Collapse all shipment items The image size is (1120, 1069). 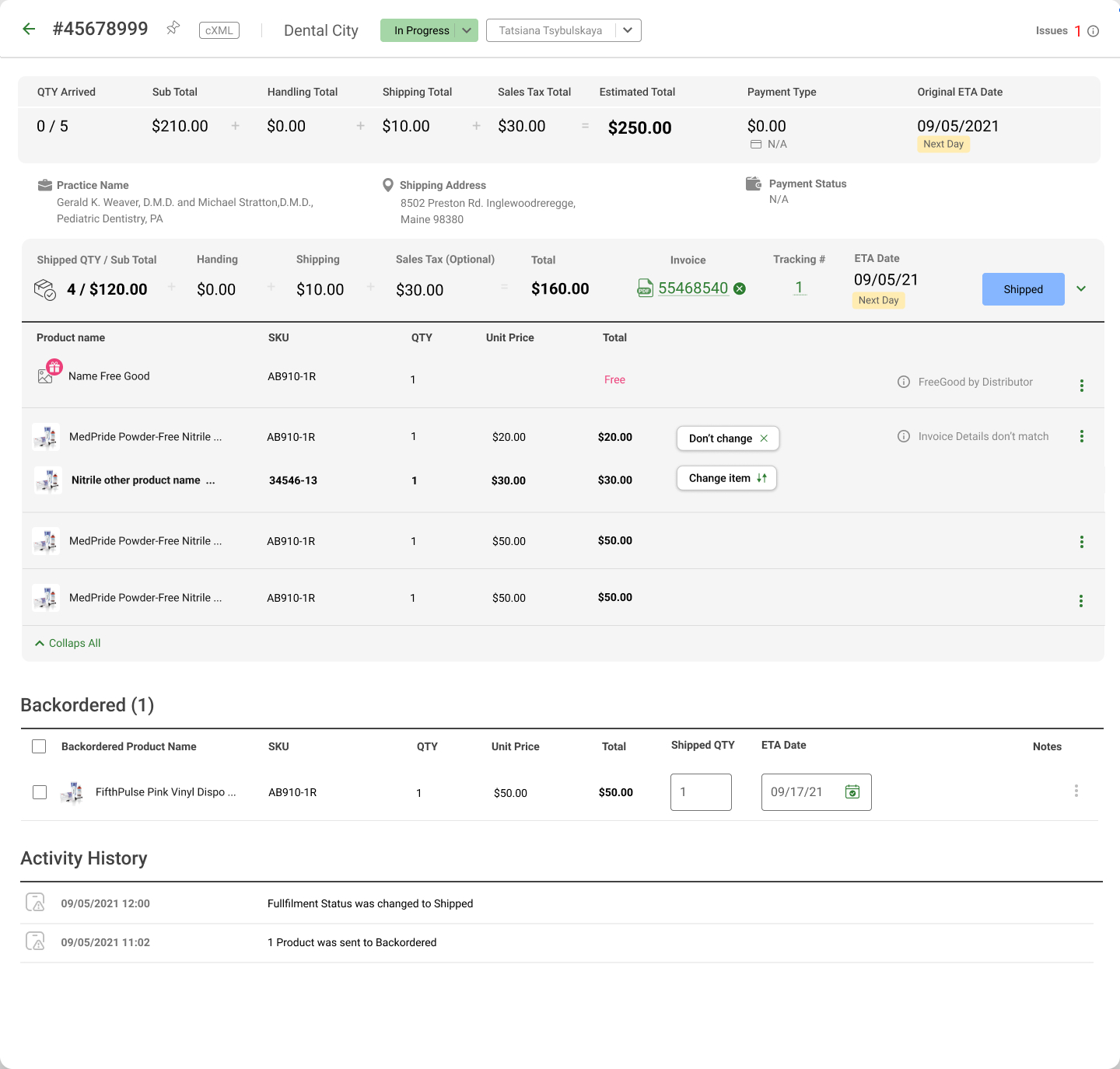click(68, 643)
